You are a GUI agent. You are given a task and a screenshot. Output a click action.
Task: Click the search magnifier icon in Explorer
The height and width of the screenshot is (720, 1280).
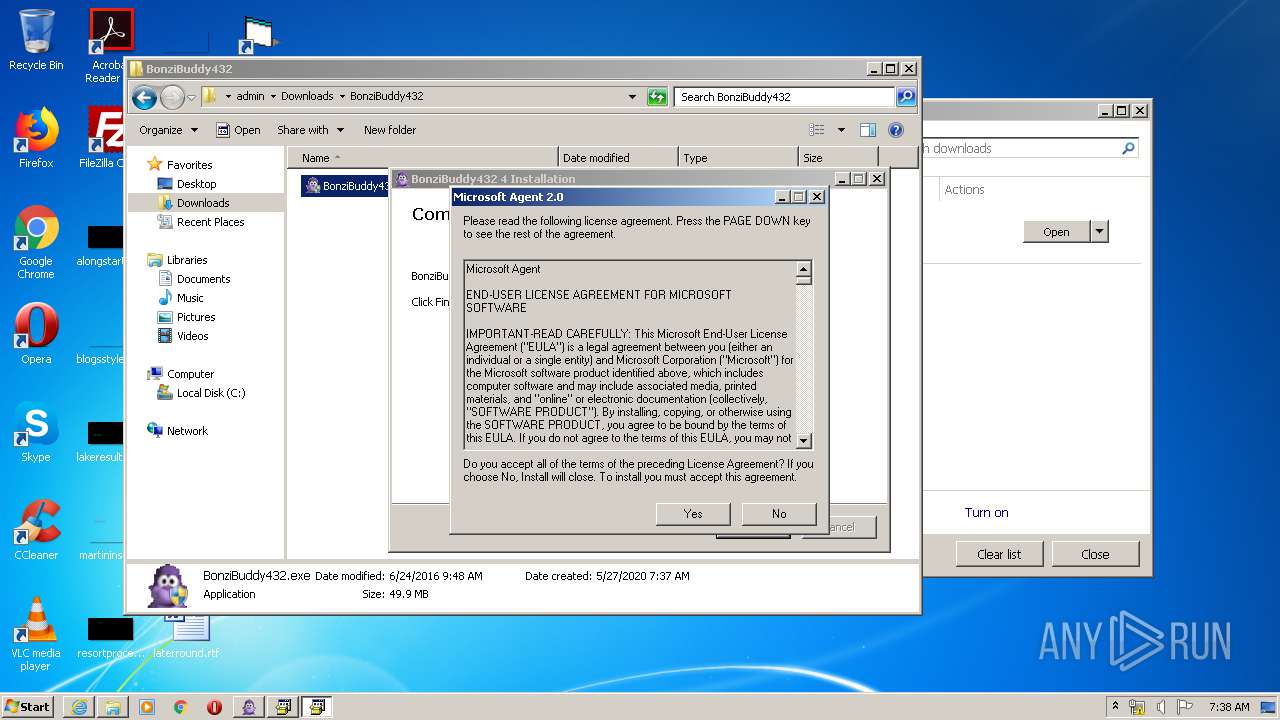(906, 97)
